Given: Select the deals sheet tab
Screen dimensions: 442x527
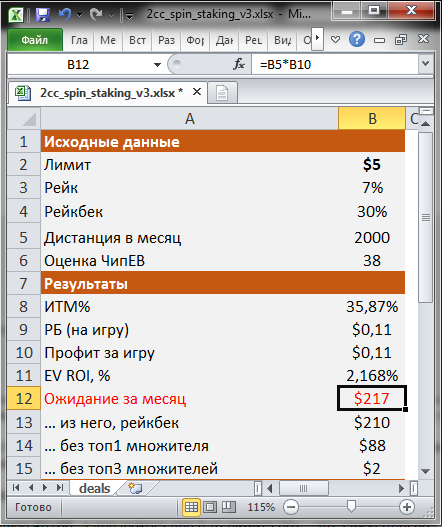Looking at the screenshot, I should tap(94, 488).
